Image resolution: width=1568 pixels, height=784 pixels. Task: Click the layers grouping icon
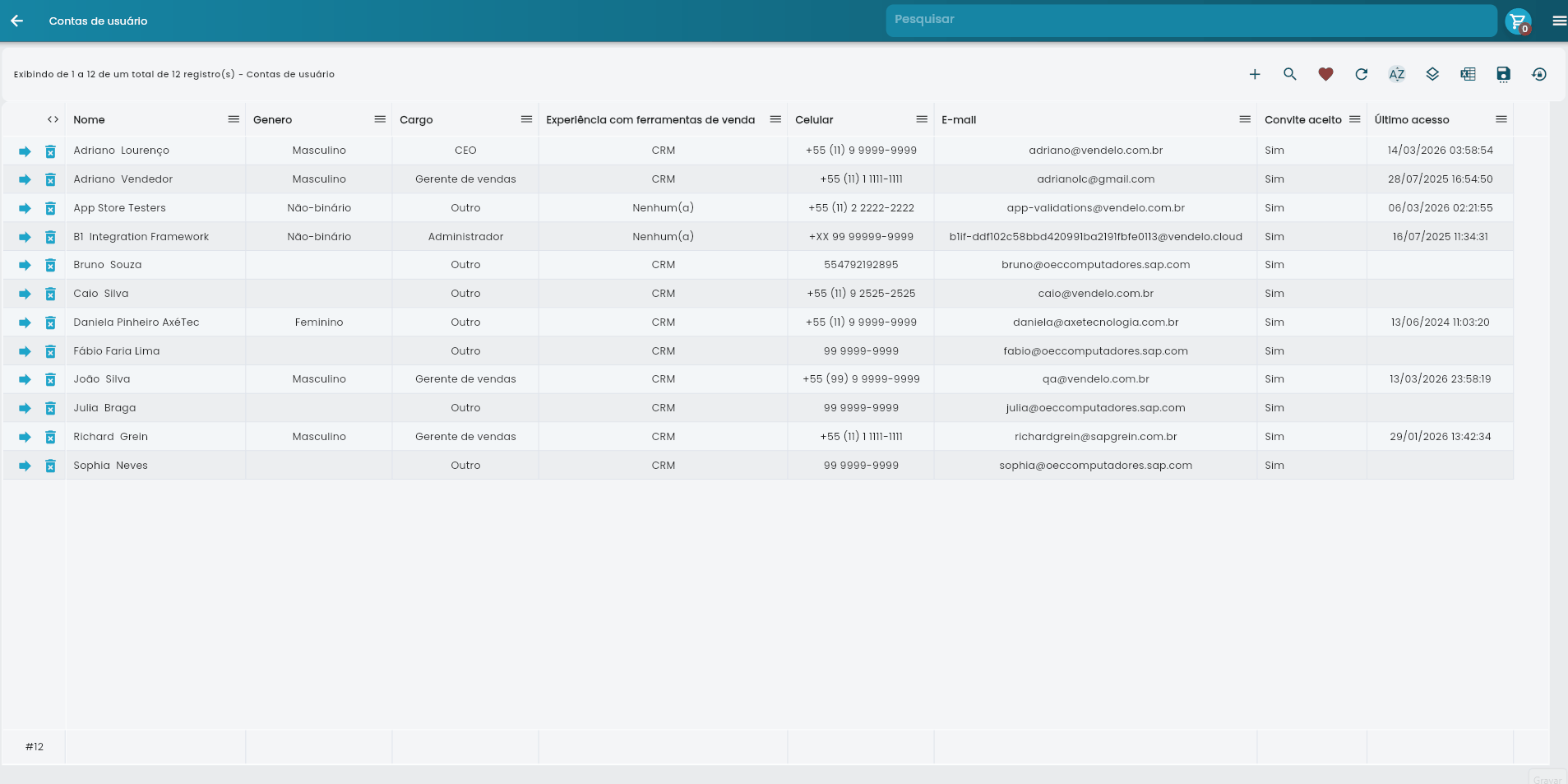point(1432,74)
